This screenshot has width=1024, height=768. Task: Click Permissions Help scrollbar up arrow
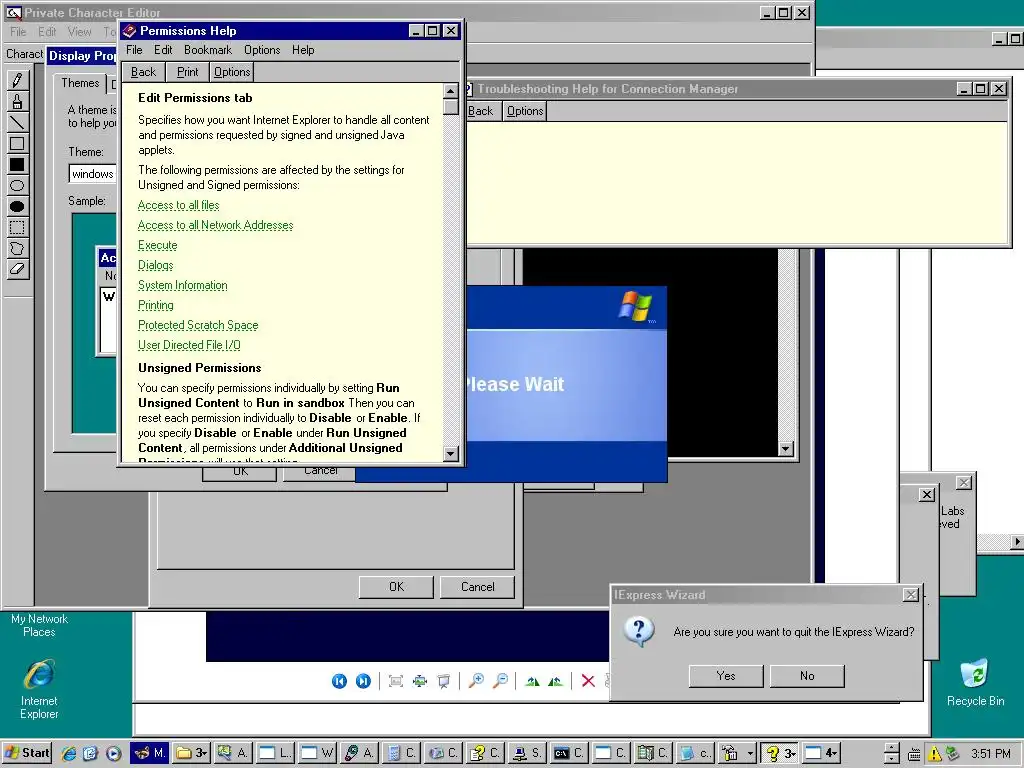(451, 91)
